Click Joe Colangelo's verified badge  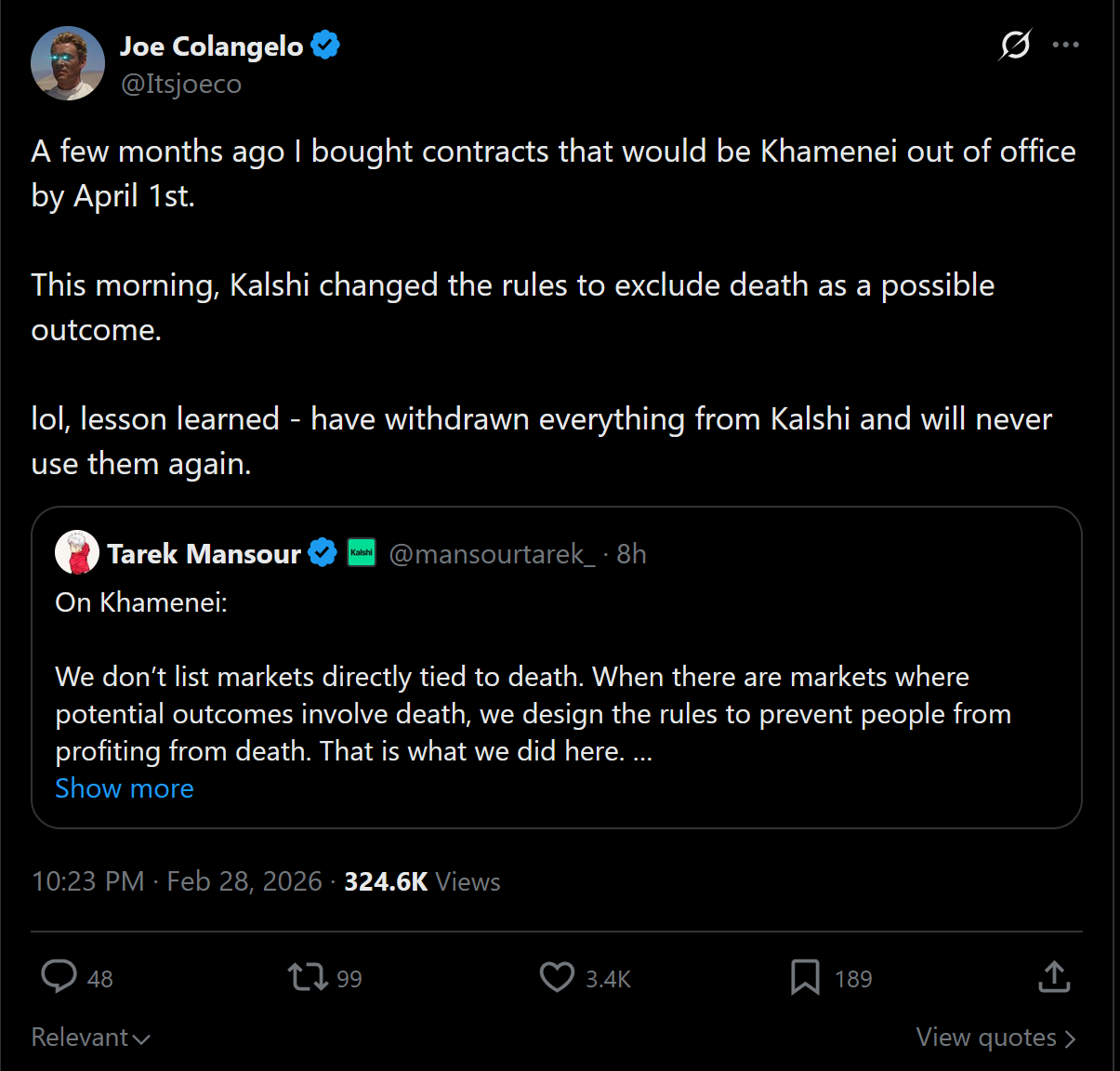click(325, 45)
